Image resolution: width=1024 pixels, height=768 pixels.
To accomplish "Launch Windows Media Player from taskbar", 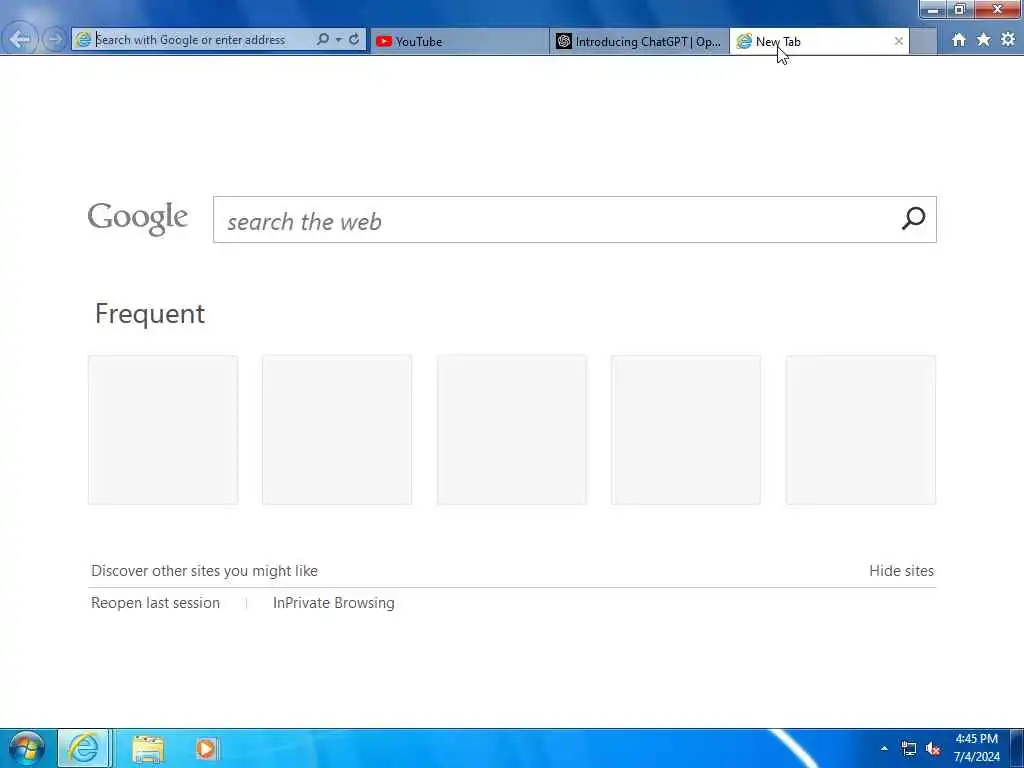I will click(207, 748).
